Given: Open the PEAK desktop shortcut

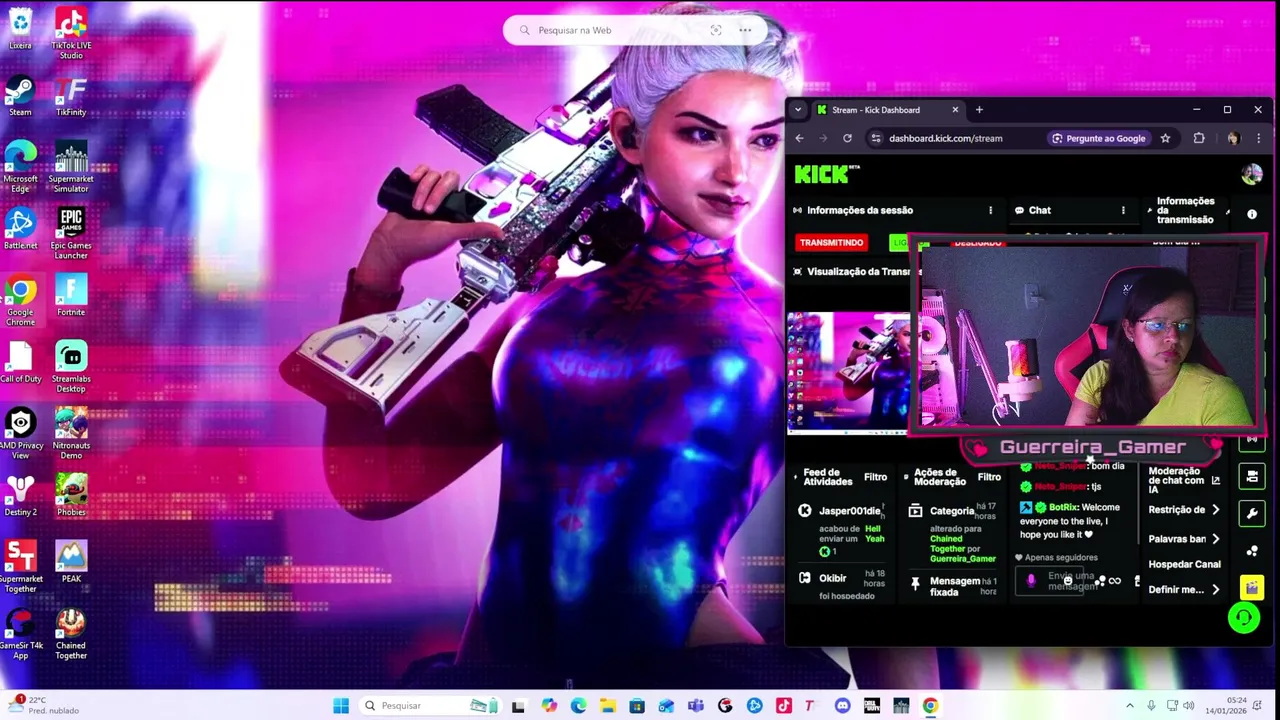Looking at the screenshot, I should [70, 563].
